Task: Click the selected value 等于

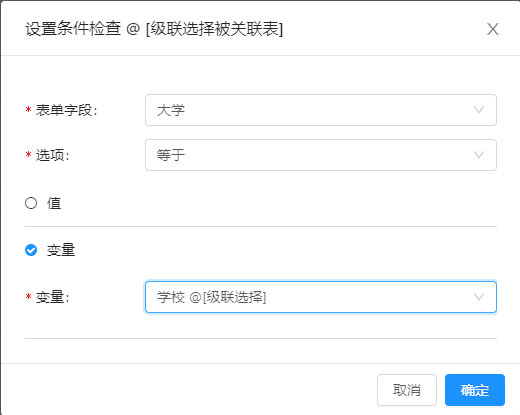Action: coord(171,155)
